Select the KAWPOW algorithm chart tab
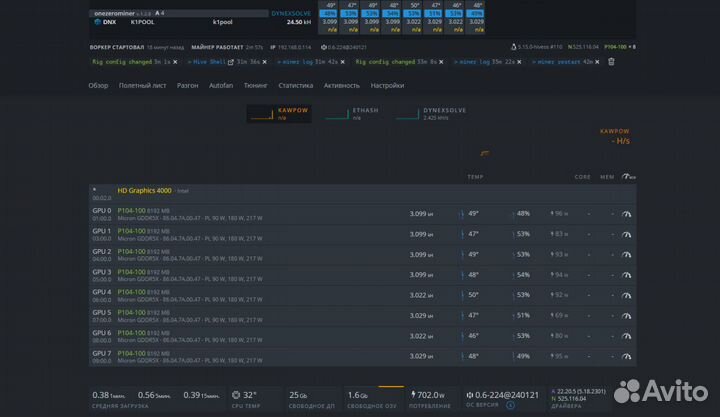720x417 pixels. pyautogui.click(x=279, y=114)
